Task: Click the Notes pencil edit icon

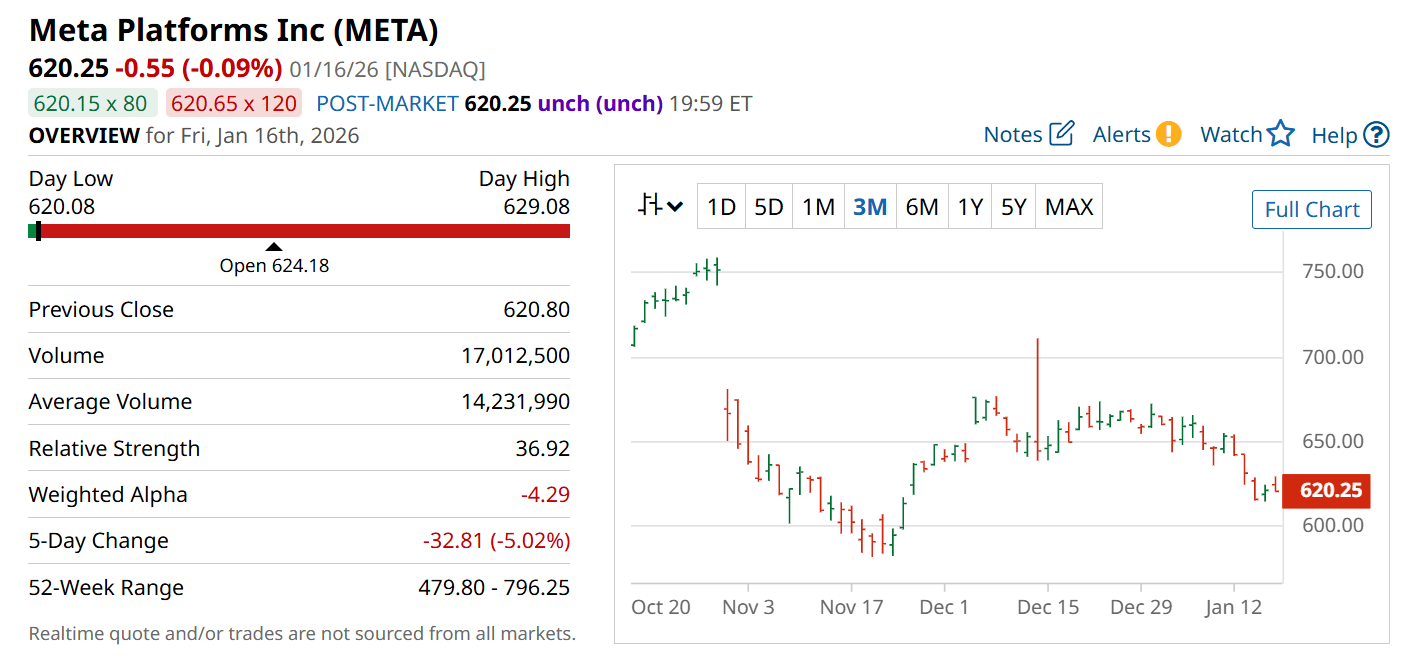Action: pos(1062,134)
